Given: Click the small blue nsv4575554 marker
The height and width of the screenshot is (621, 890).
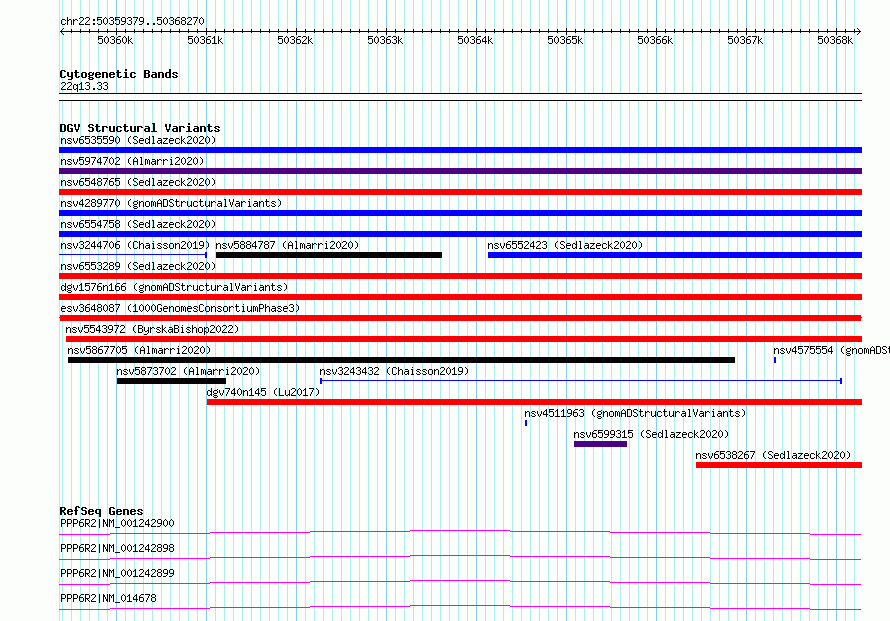Looking at the screenshot, I should (775, 360).
